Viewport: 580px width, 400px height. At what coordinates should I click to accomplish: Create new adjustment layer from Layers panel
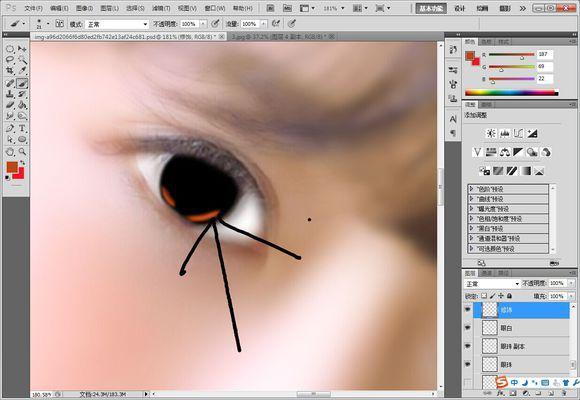526,393
